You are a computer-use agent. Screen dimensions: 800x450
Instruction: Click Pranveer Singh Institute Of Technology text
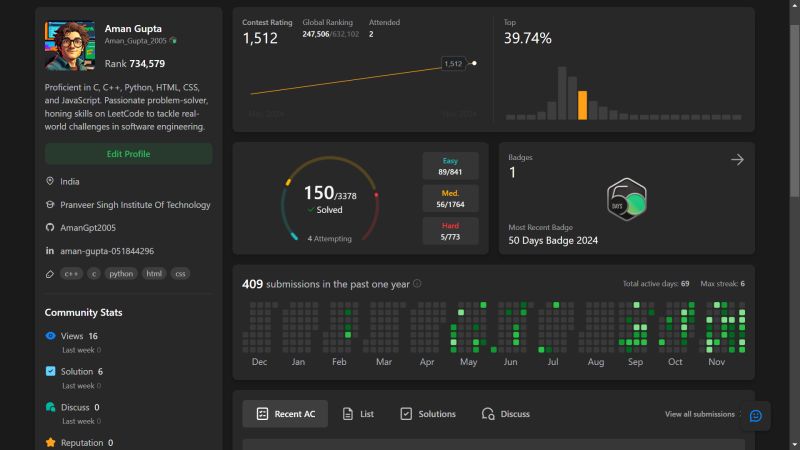135,205
